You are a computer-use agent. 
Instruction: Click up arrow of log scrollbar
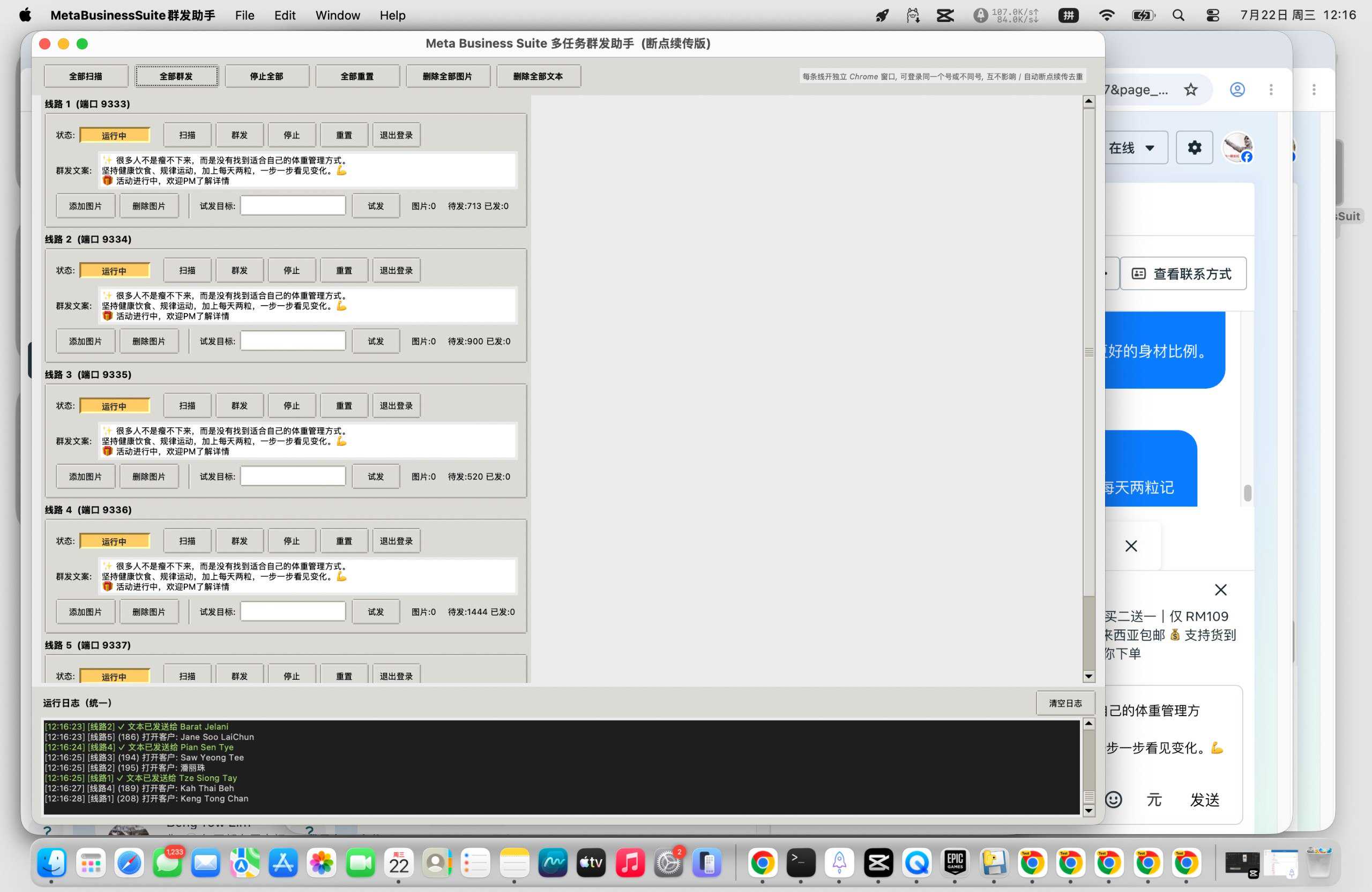point(1088,723)
